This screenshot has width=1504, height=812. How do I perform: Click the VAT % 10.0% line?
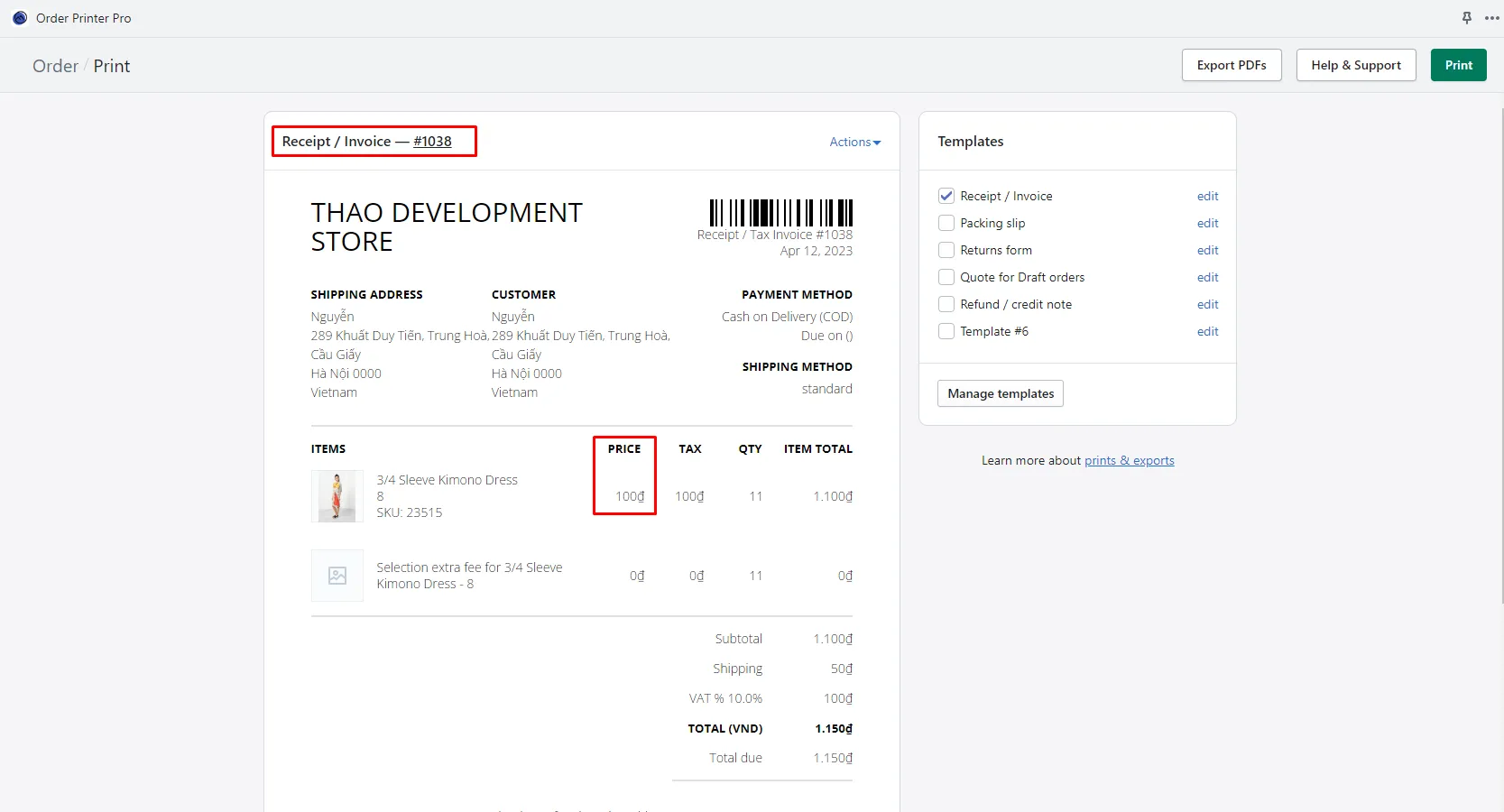tap(725, 698)
